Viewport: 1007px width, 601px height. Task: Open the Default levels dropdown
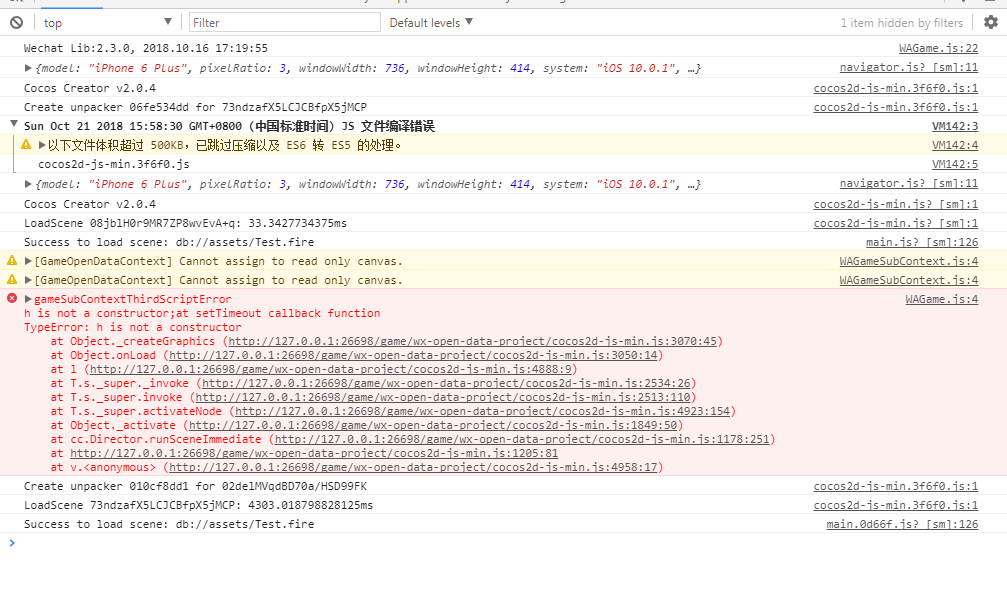[x=431, y=22]
